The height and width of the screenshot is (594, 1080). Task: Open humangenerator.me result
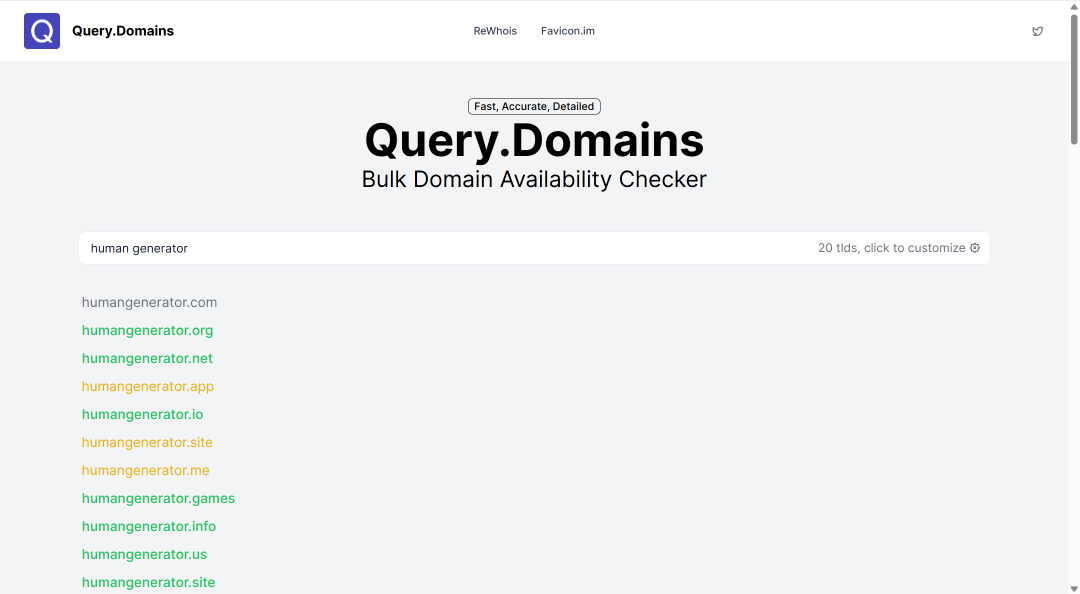point(145,471)
